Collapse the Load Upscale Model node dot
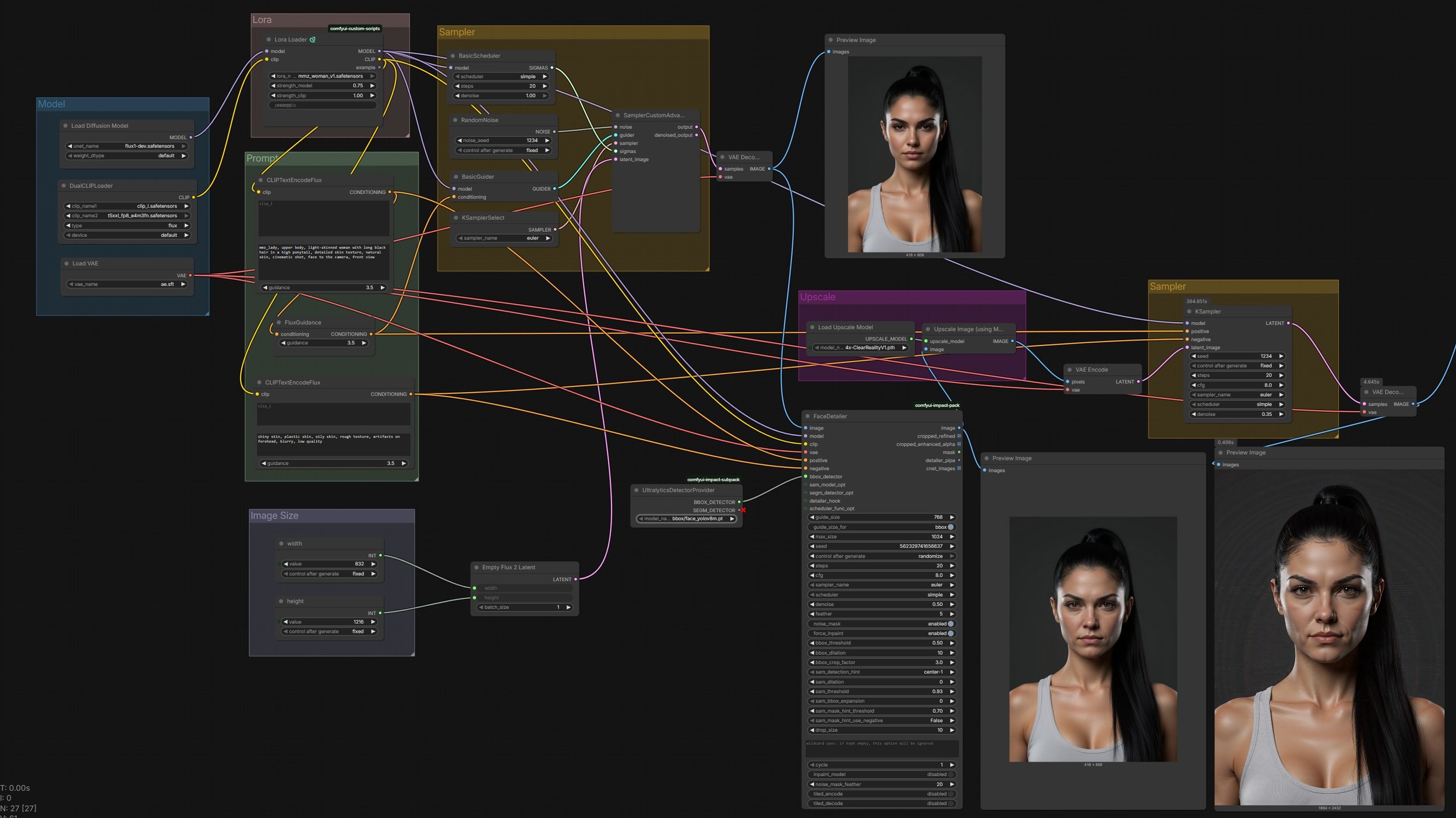This screenshot has width=1456, height=818. tap(812, 327)
